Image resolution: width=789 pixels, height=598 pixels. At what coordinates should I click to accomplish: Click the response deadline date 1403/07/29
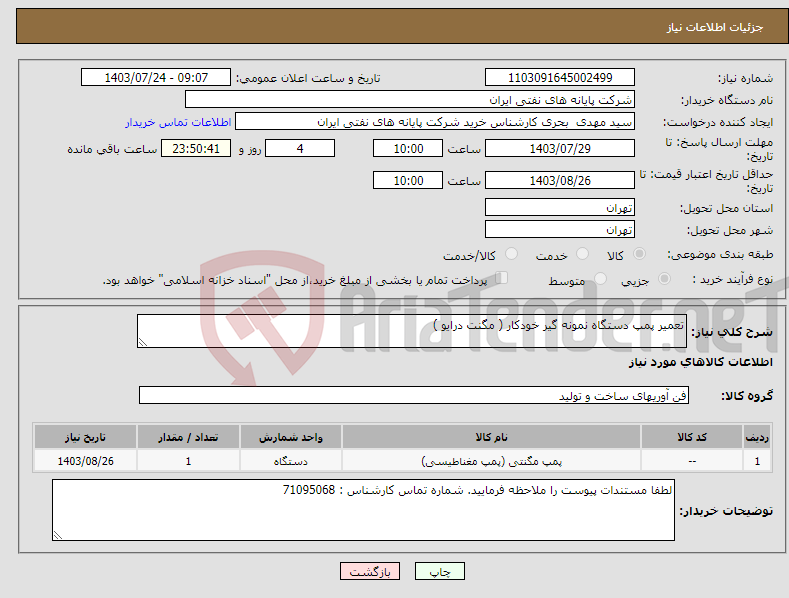pyautogui.click(x=560, y=148)
